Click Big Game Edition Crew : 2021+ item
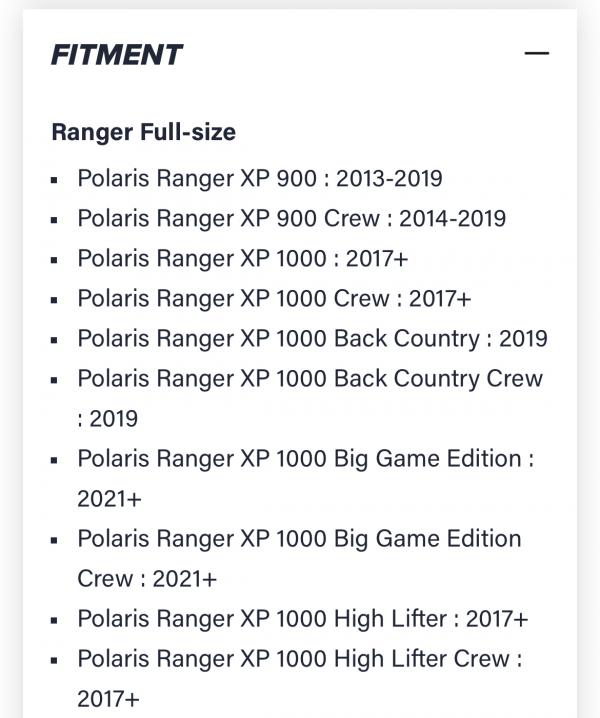600x718 pixels. (x=300, y=559)
